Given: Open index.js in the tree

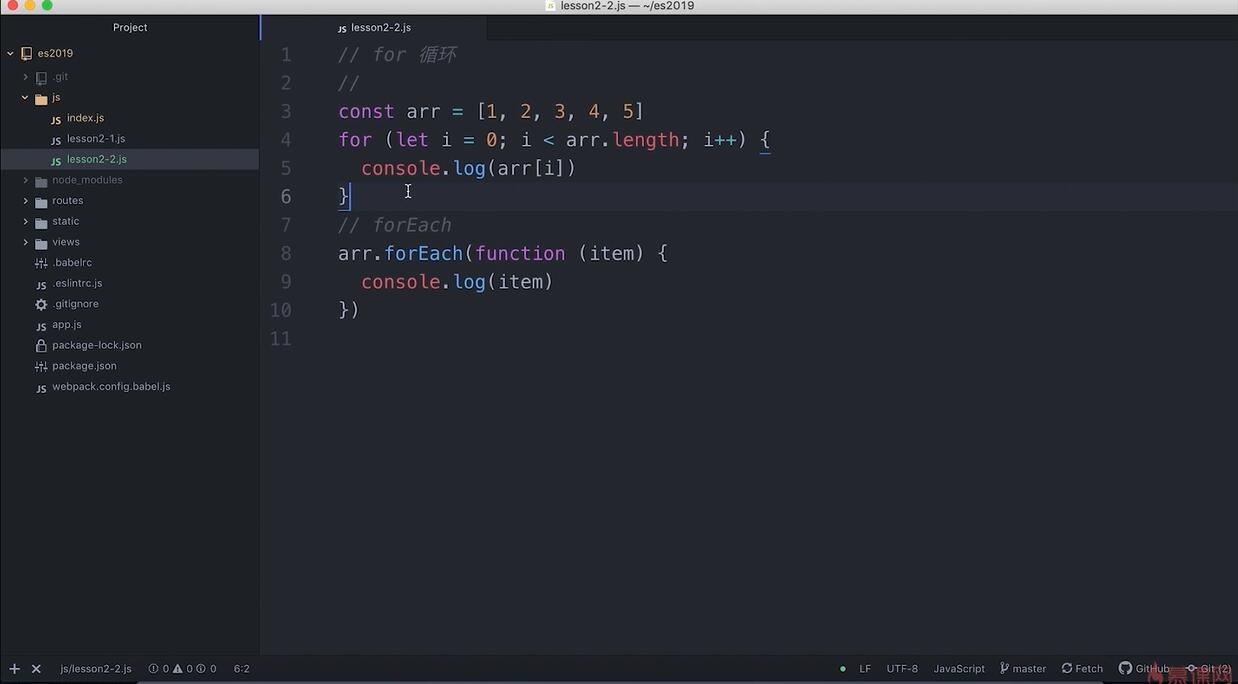Looking at the screenshot, I should pyautogui.click(x=85, y=118).
